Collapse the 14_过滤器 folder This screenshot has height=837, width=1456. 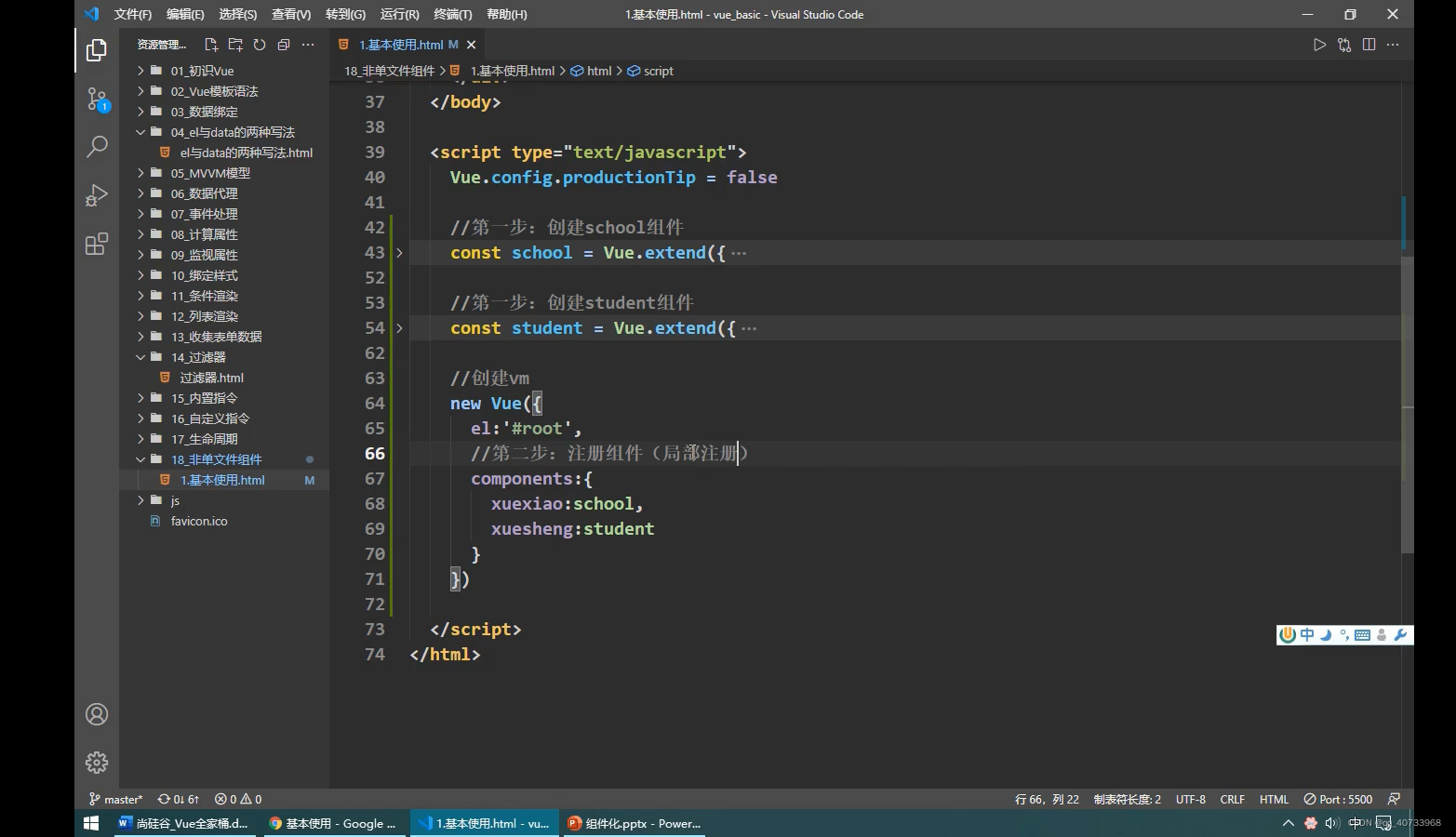198,357
